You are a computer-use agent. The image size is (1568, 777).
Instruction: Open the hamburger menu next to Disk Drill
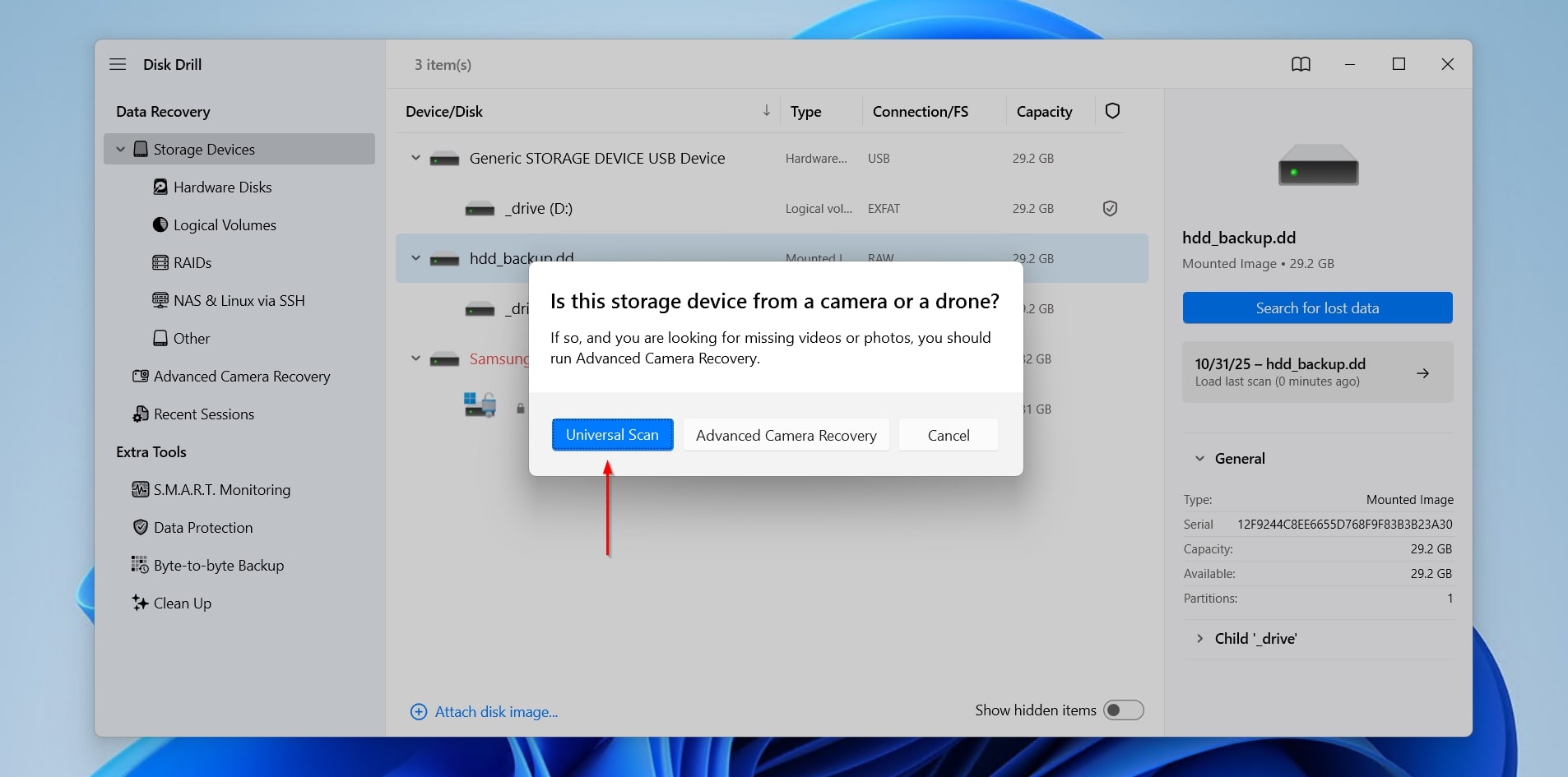pyautogui.click(x=118, y=64)
